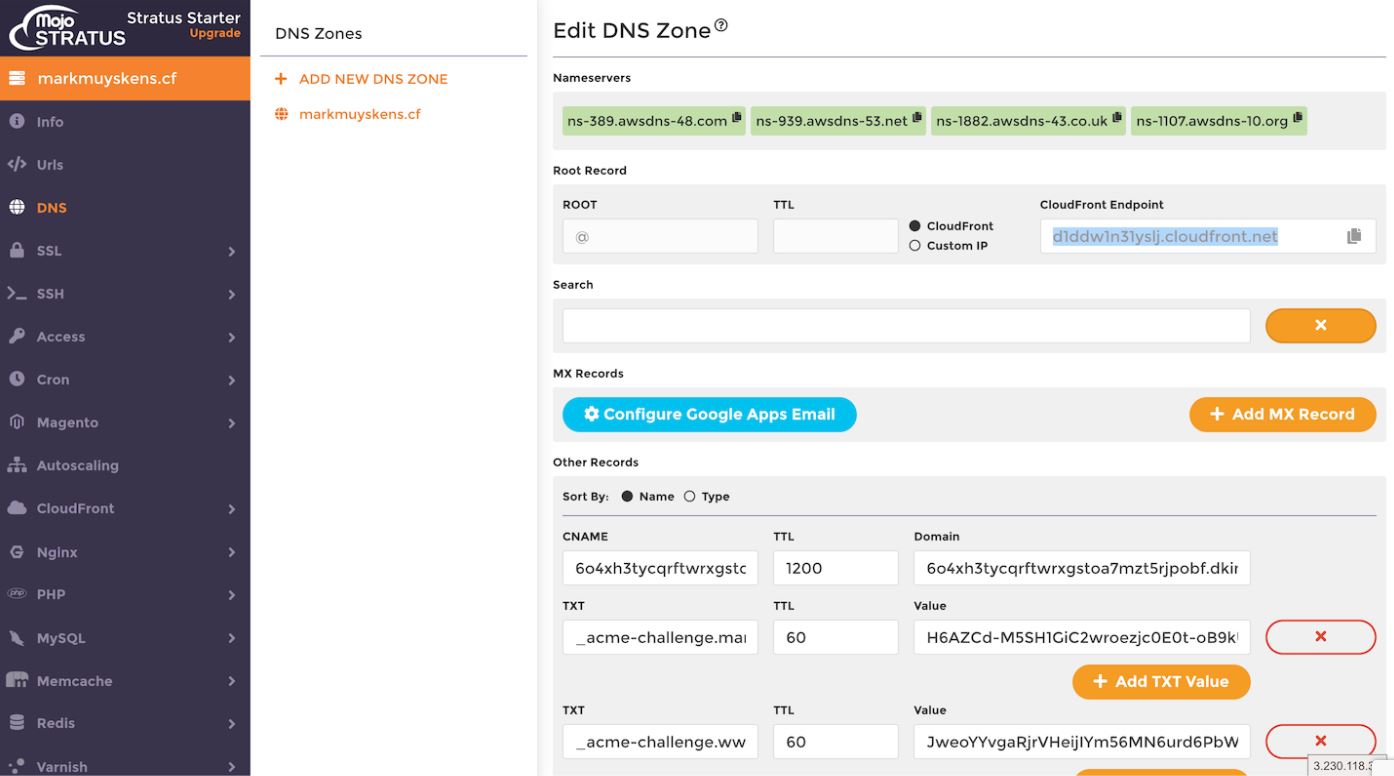Viewport: 1394px width, 776px height.
Task: Click the Upgrade link
Action: click(215, 33)
